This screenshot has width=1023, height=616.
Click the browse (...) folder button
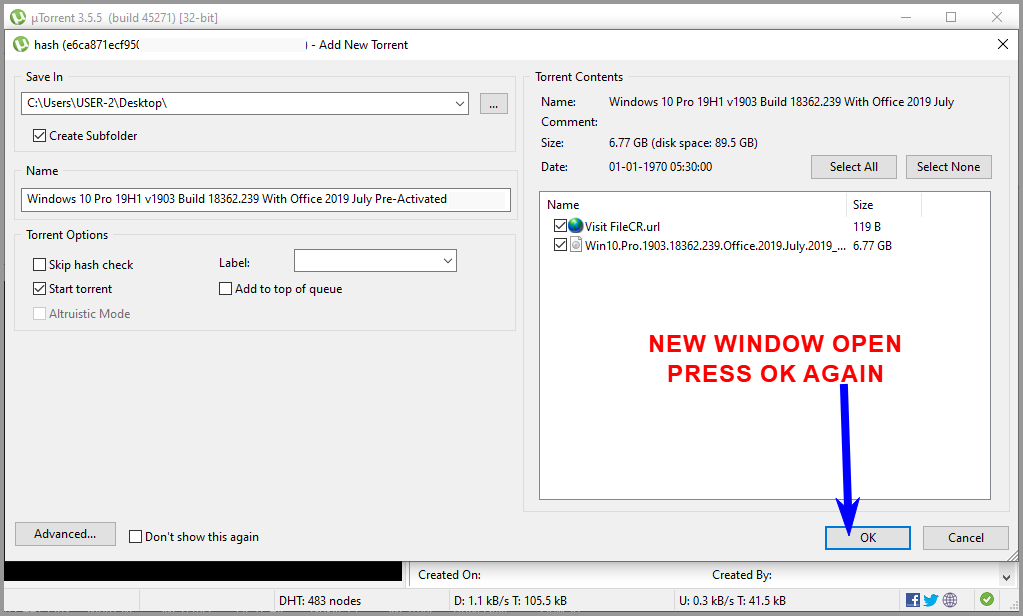coord(494,104)
